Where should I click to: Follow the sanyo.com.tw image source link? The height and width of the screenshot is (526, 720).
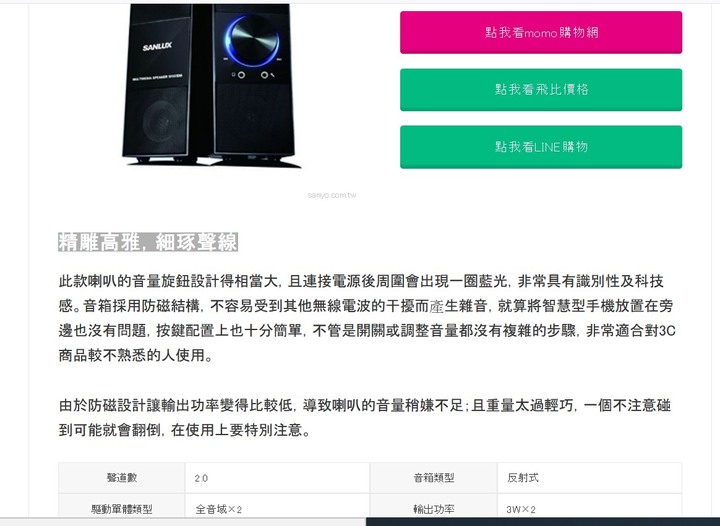coord(332,195)
